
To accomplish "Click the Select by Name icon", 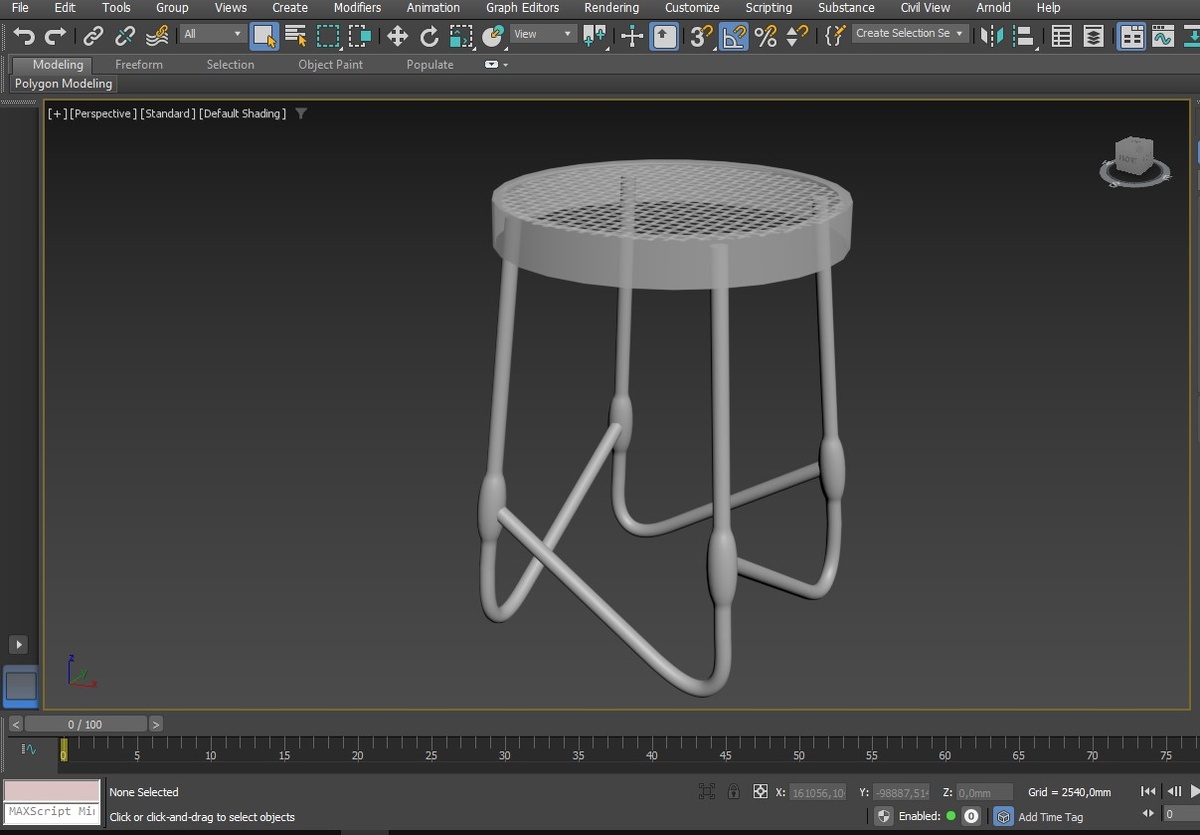I will point(296,36).
